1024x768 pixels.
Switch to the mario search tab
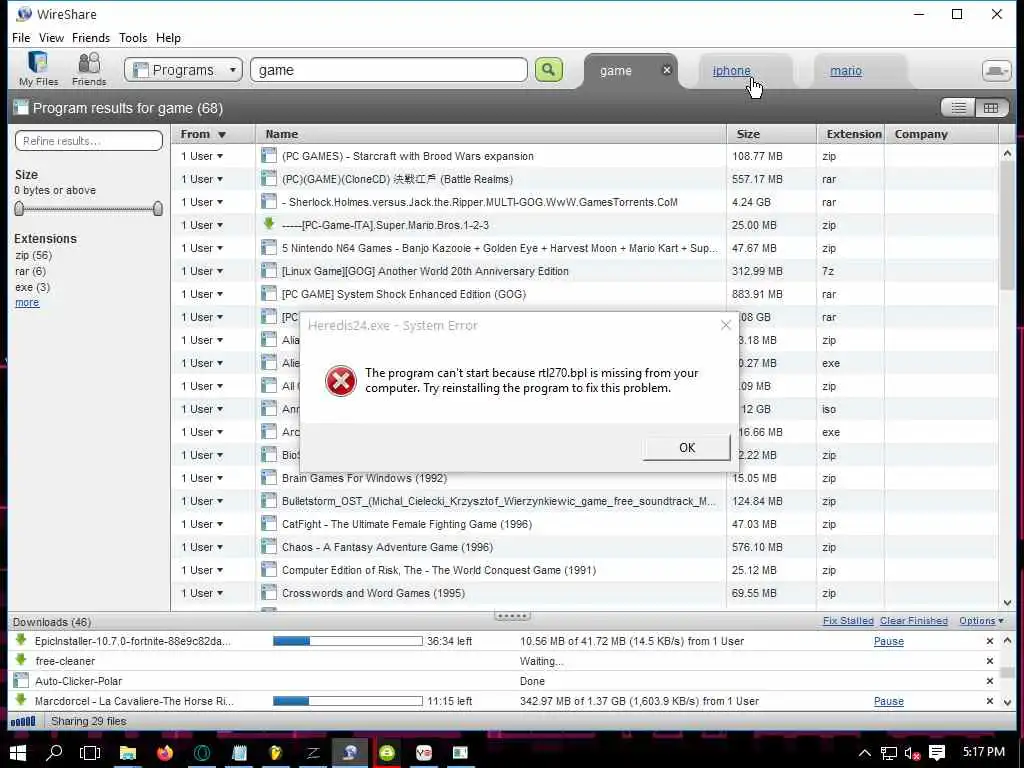[x=846, y=71]
